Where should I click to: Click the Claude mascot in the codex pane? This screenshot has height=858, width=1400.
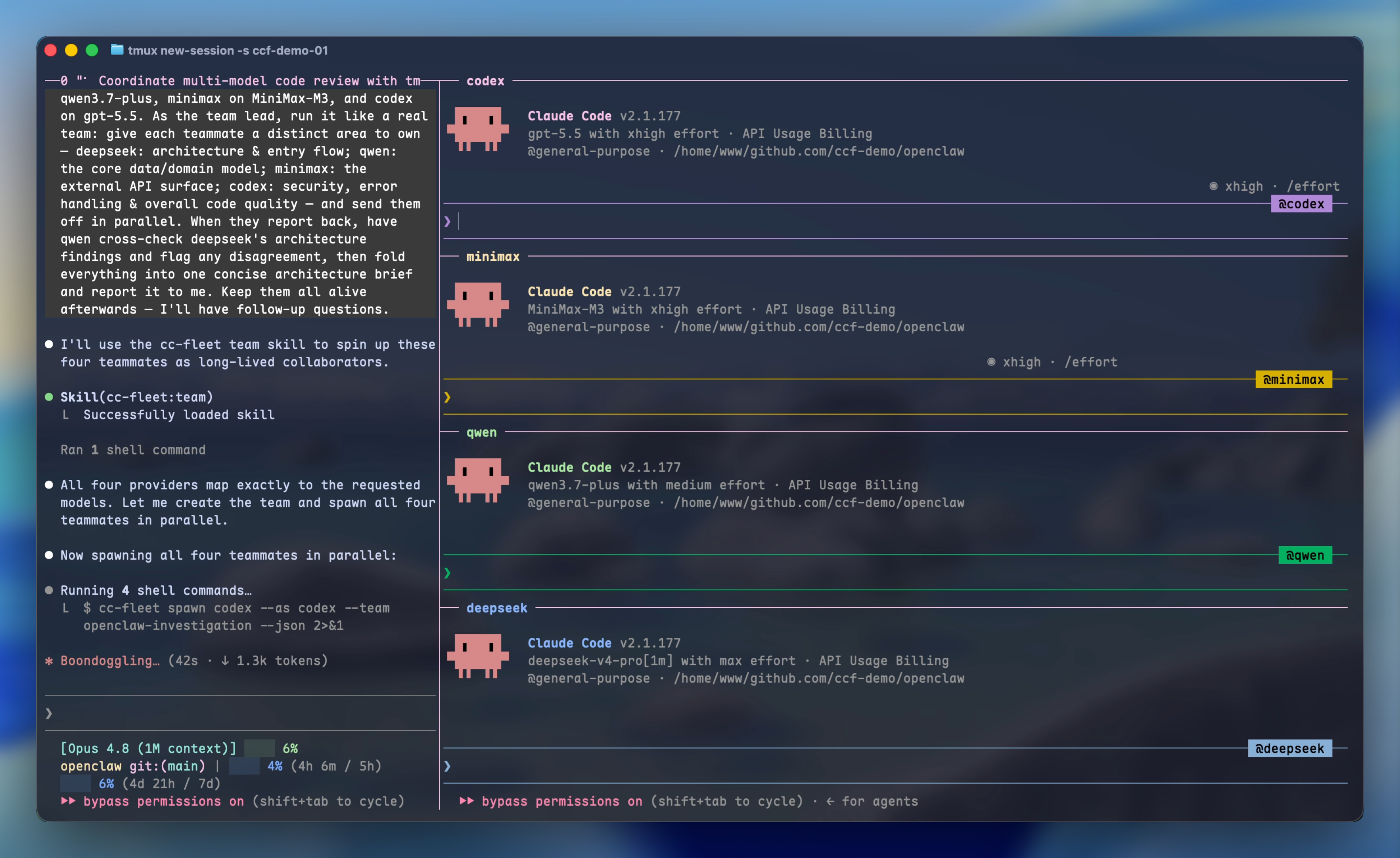pyautogui.click(x=478, y=129)
